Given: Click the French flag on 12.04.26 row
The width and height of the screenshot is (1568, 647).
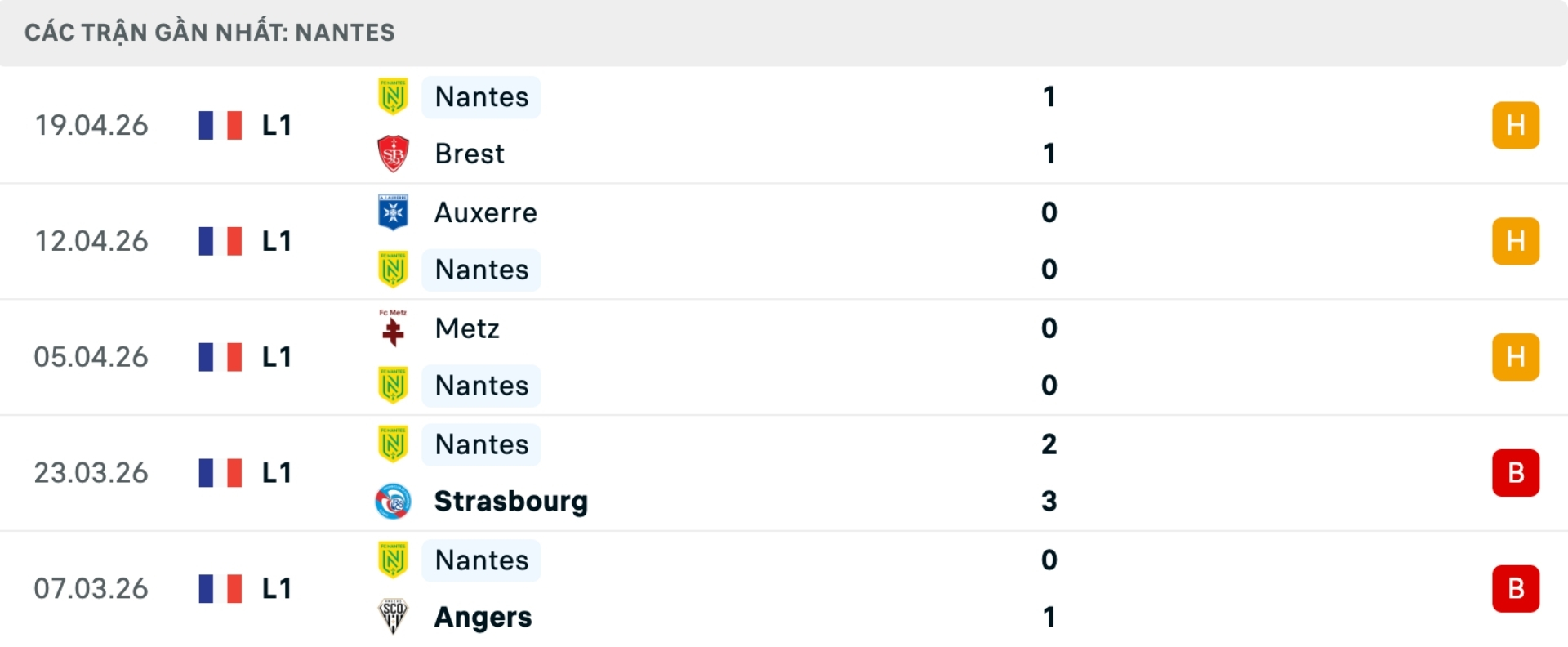Looking at the screenshot, I should 220,241.
